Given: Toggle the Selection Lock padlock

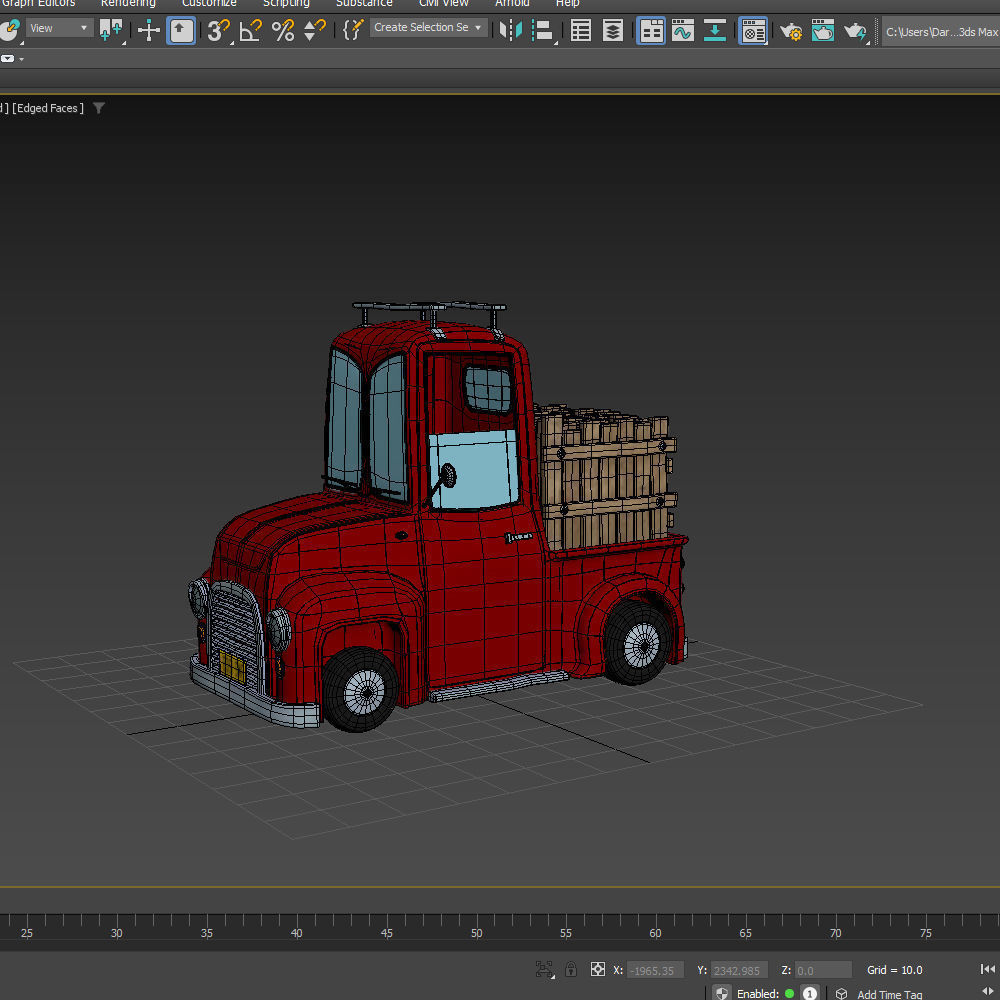Looking at the screenshot, I should (x=571, y=969).
